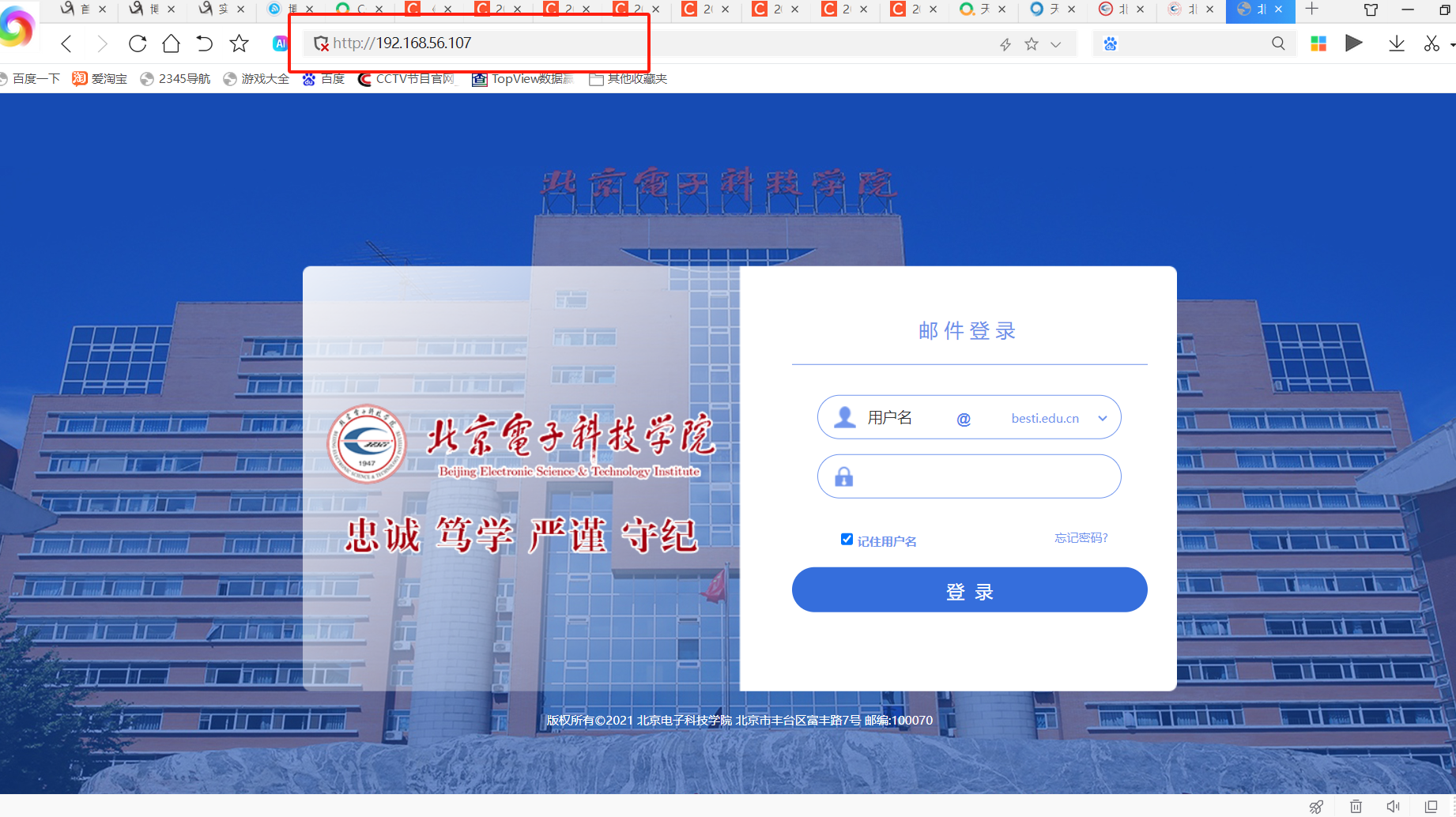Click the blue 登录 button
This screenshot has height=817, width=1456.
click(969, 589)
